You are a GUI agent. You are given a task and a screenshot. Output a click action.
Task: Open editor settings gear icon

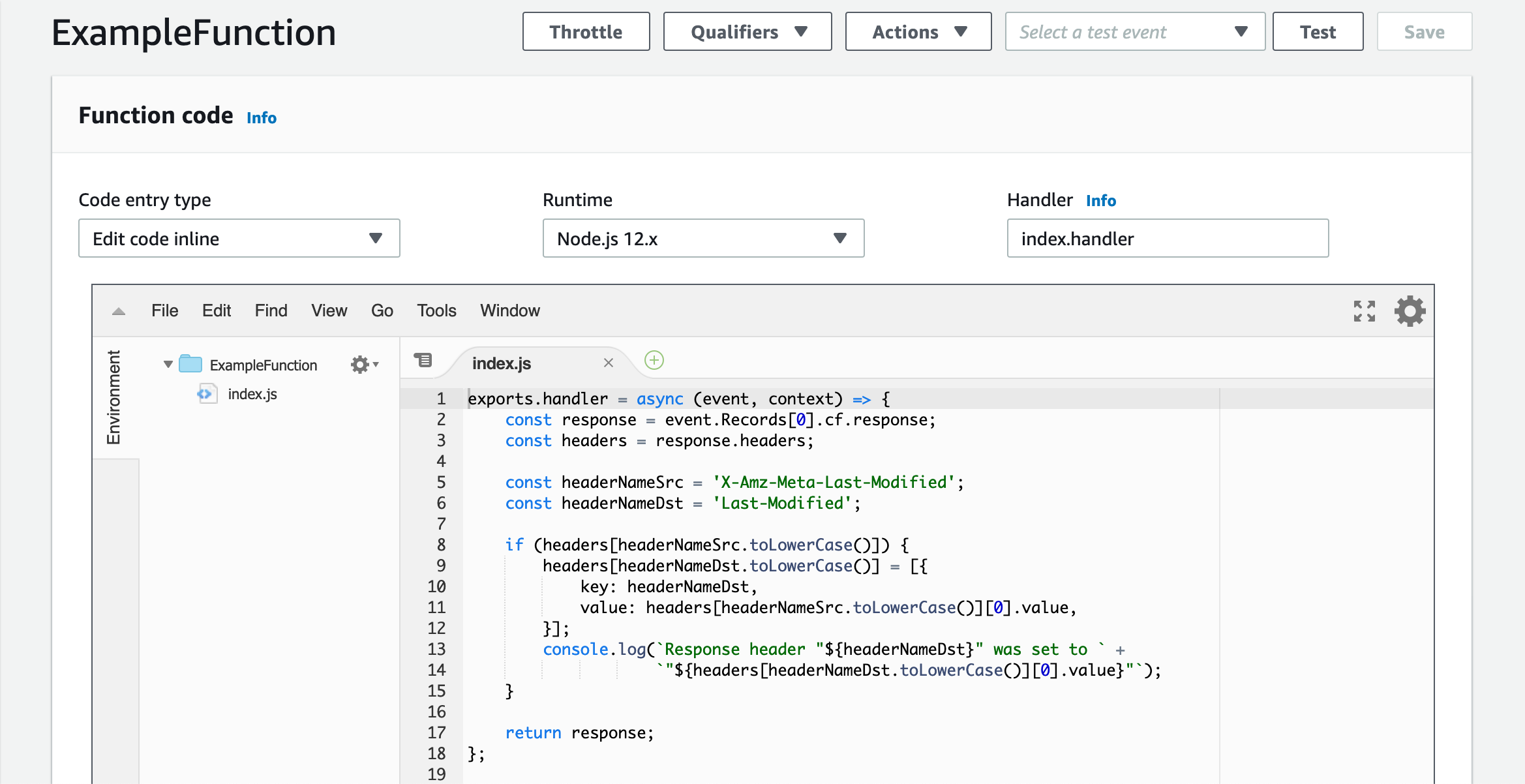[1410, 311]
